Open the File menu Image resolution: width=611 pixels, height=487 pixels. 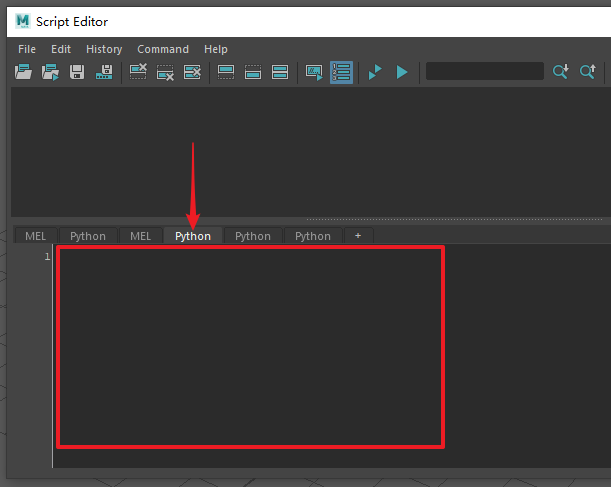[x=27, y=49]
